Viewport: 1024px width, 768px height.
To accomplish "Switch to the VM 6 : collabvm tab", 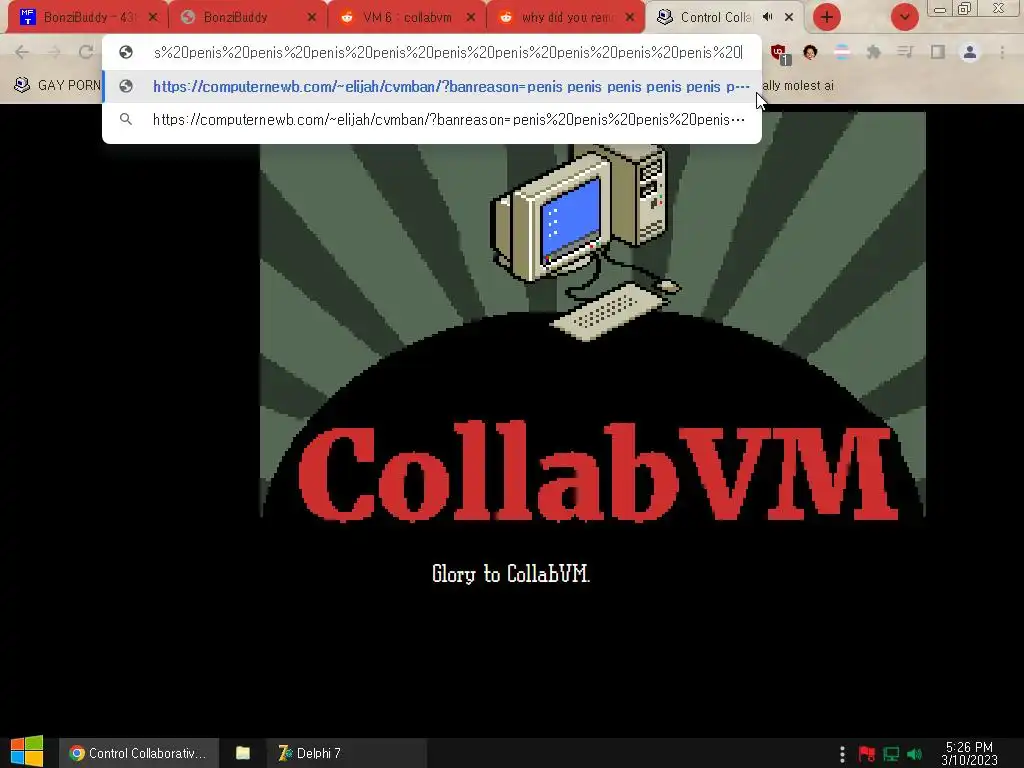I will click(x=407, y=17).
